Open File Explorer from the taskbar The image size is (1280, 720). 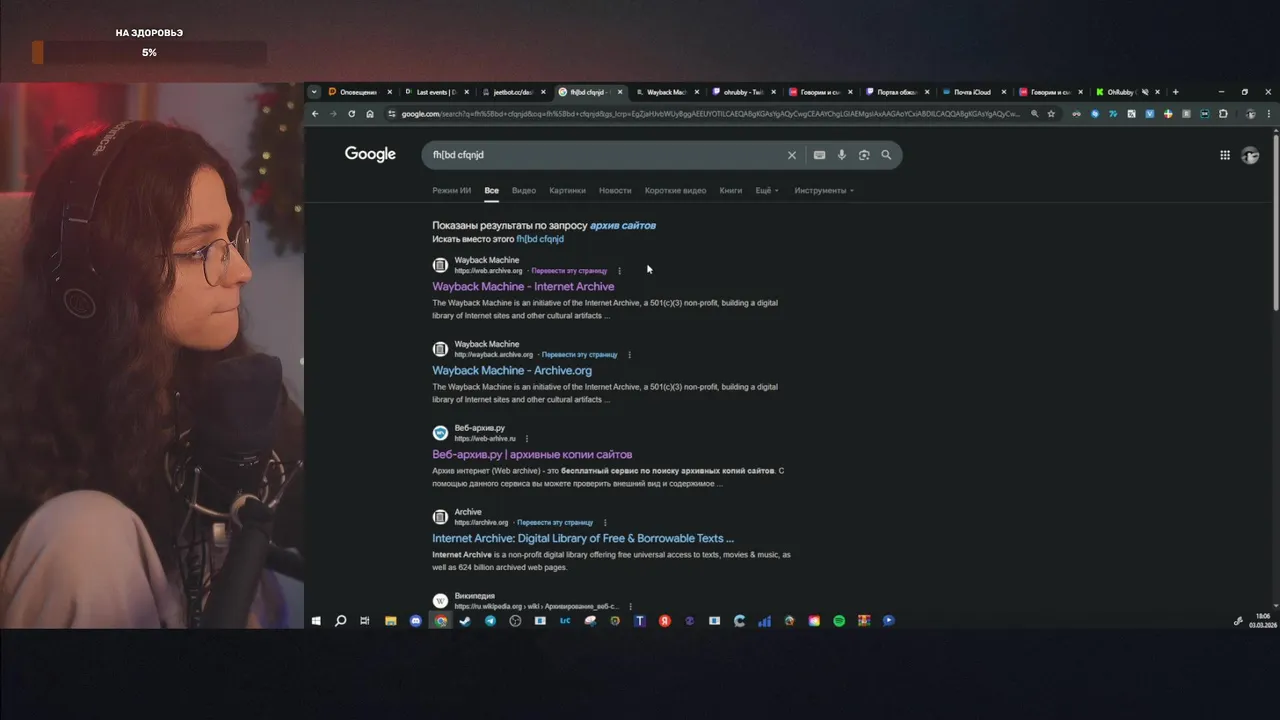(x=391, y=621)
